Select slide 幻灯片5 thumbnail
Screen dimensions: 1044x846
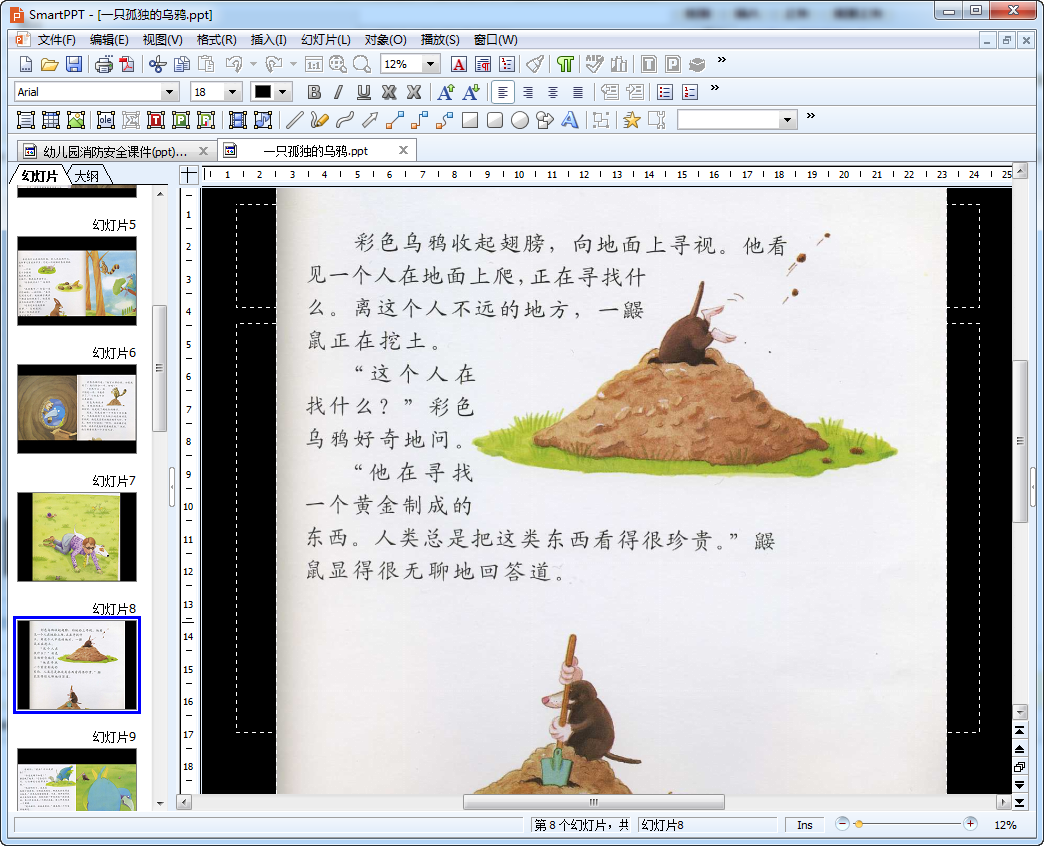77,281
